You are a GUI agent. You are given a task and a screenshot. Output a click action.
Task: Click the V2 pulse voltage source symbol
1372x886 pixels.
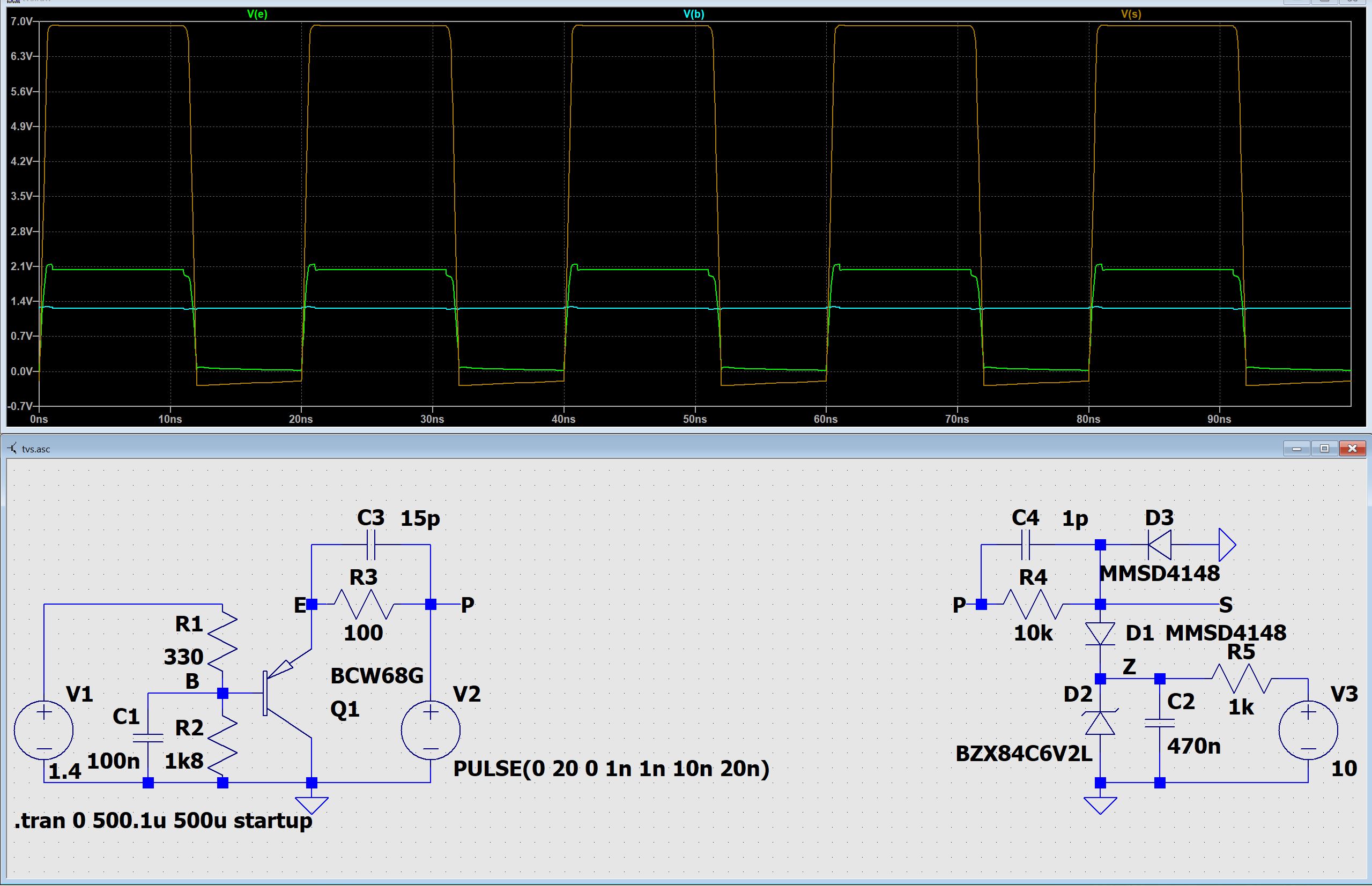[431, 730]
